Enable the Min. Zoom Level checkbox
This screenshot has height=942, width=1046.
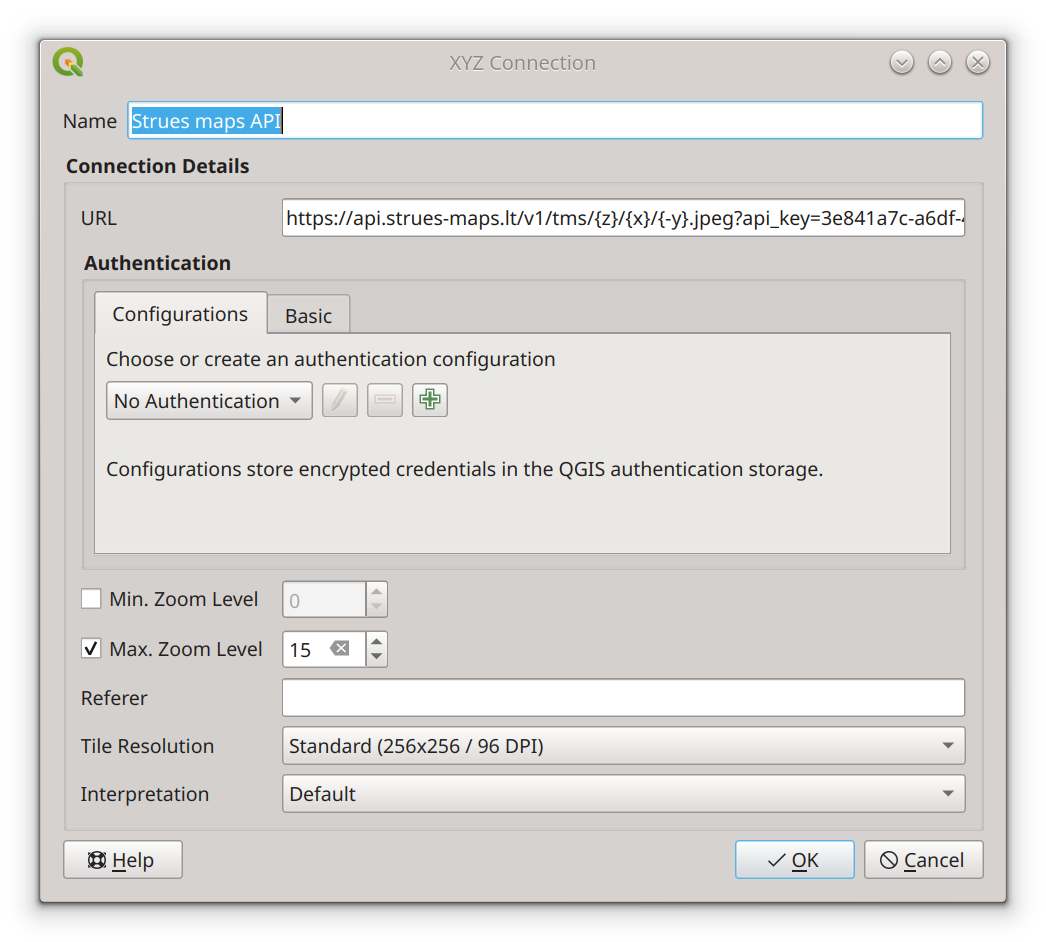point(91,598)
